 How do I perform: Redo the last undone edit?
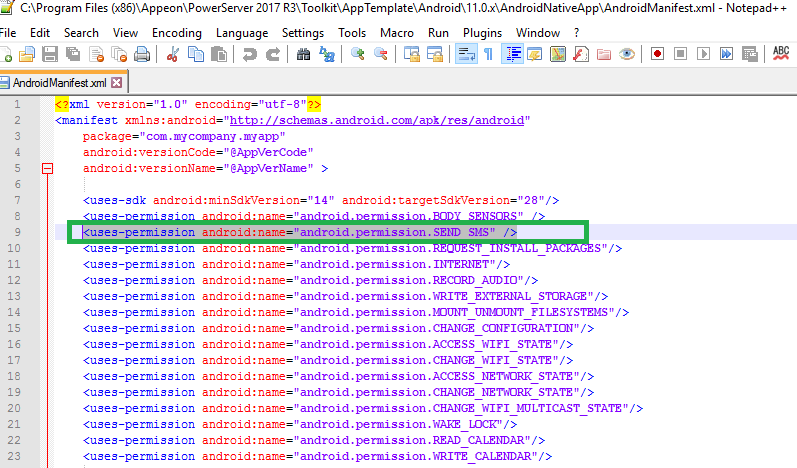click(x=273, y=54)
